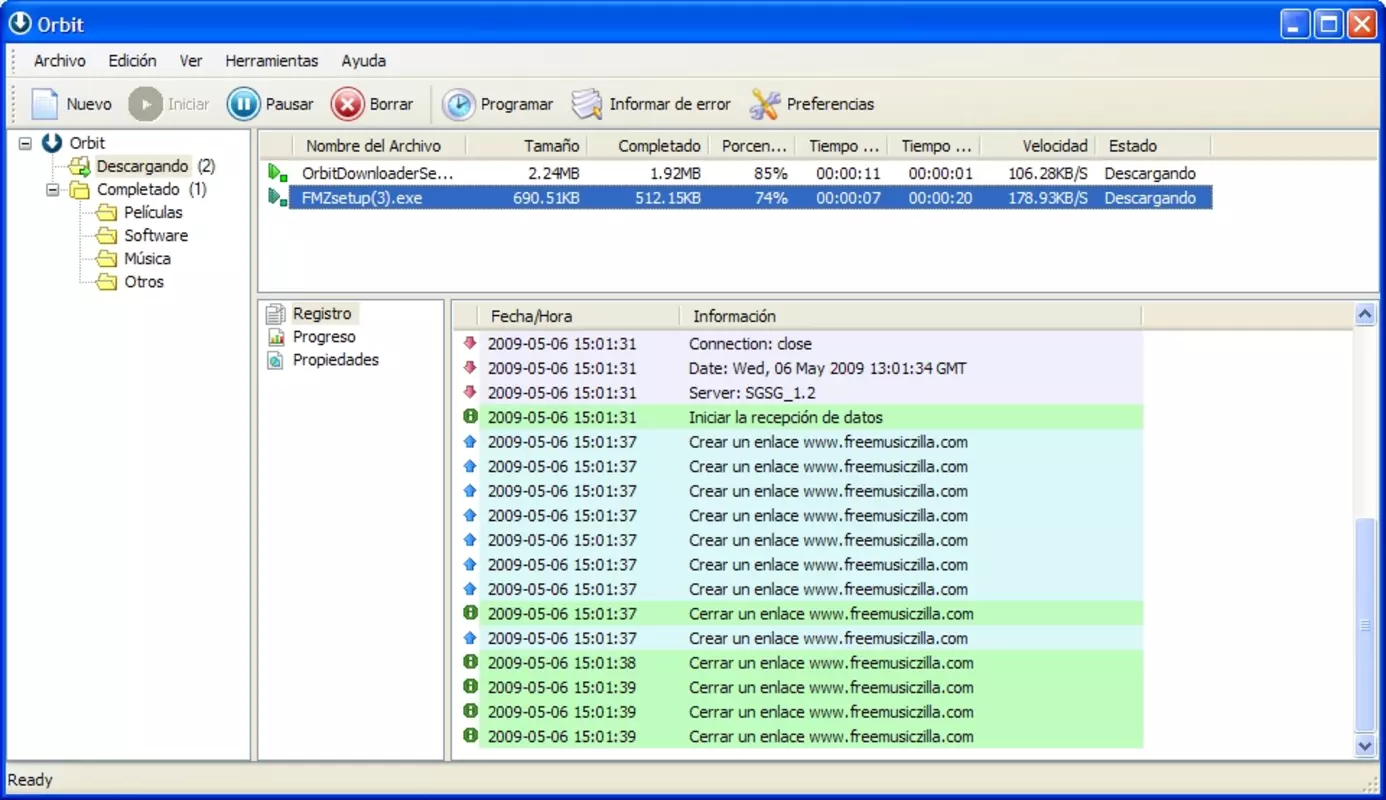Sort by Estado column header
Viewport: 1386px width, 800px height.
click(x=1155, y=146)
